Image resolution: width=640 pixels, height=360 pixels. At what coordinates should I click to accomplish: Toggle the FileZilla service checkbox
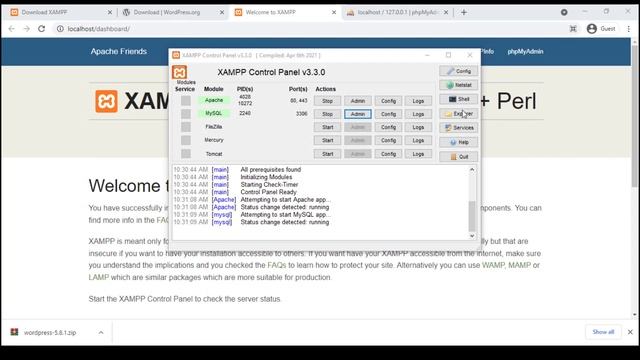[186, 127]
